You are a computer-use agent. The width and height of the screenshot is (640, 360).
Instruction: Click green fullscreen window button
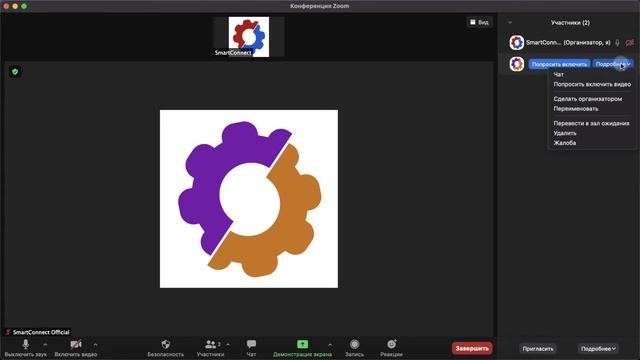click(24, 6)
